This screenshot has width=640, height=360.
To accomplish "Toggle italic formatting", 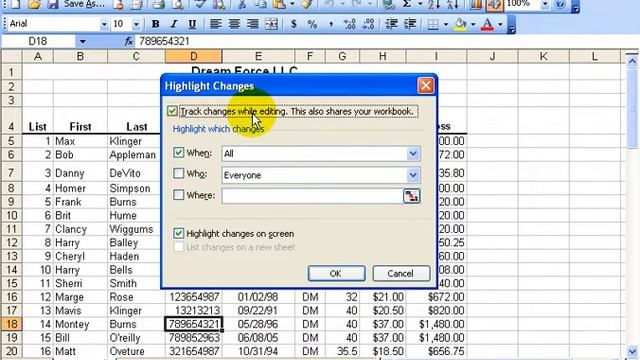I will pos(174,24).
